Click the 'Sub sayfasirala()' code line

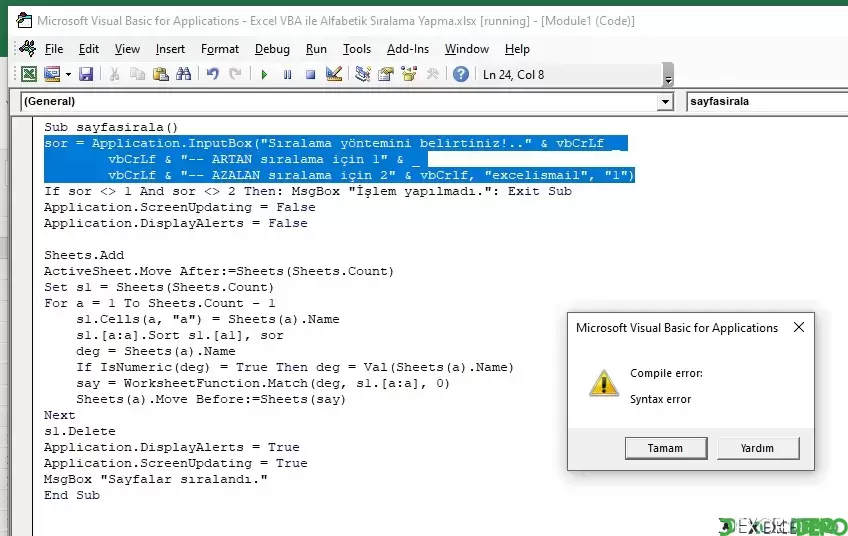tap(111, 127)
